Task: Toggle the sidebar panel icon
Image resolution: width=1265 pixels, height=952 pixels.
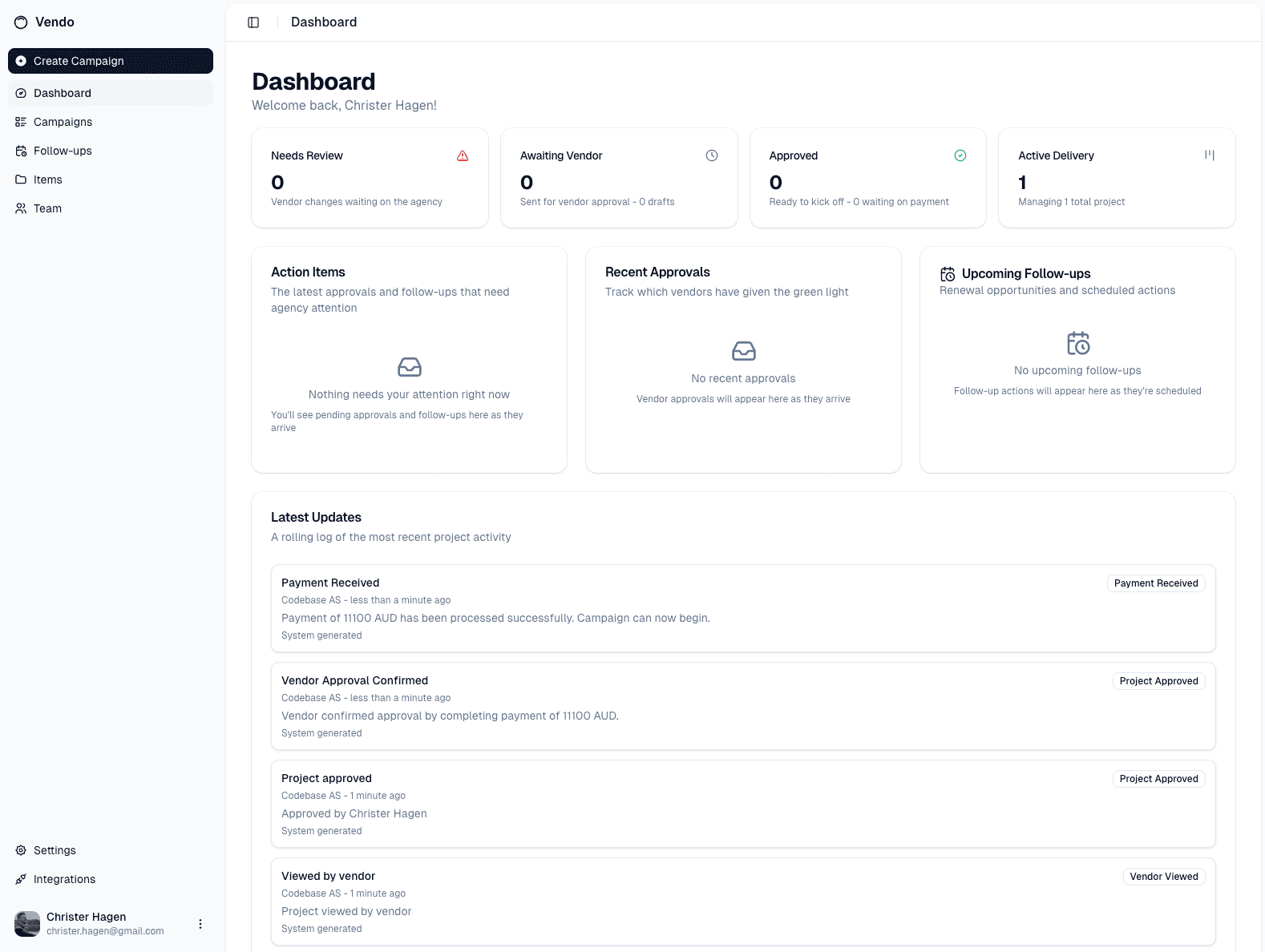Action: point(253,22)
